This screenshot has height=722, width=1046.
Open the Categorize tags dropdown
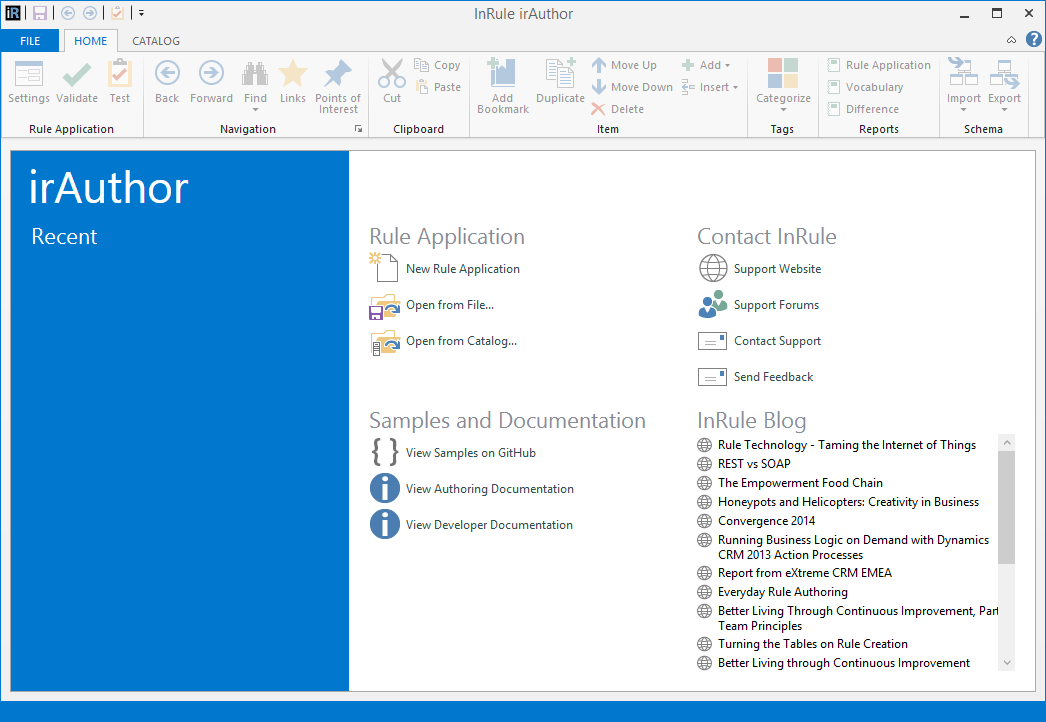(783, 84)
